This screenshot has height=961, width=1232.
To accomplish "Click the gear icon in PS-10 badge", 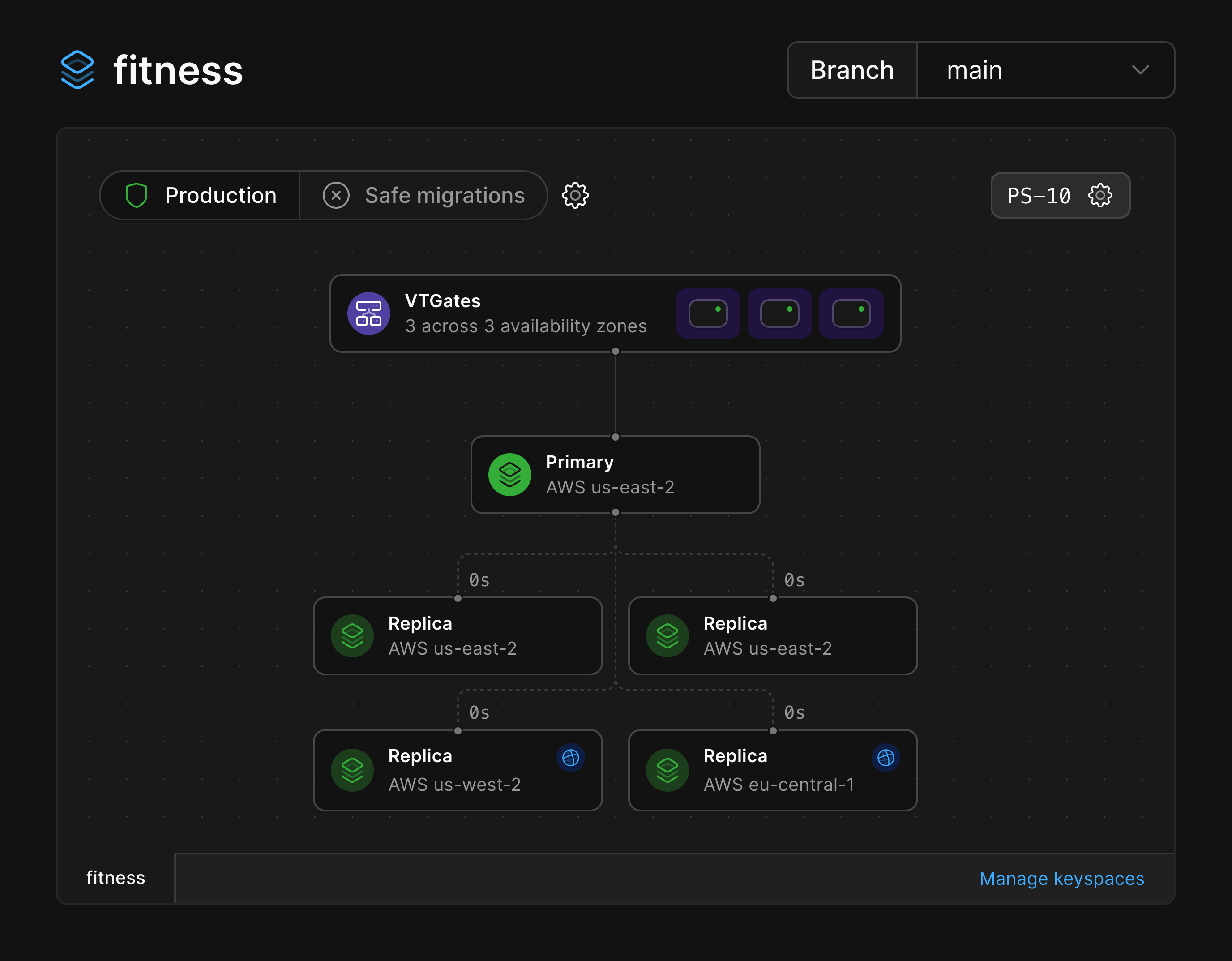I will [x=1099, y=195].
